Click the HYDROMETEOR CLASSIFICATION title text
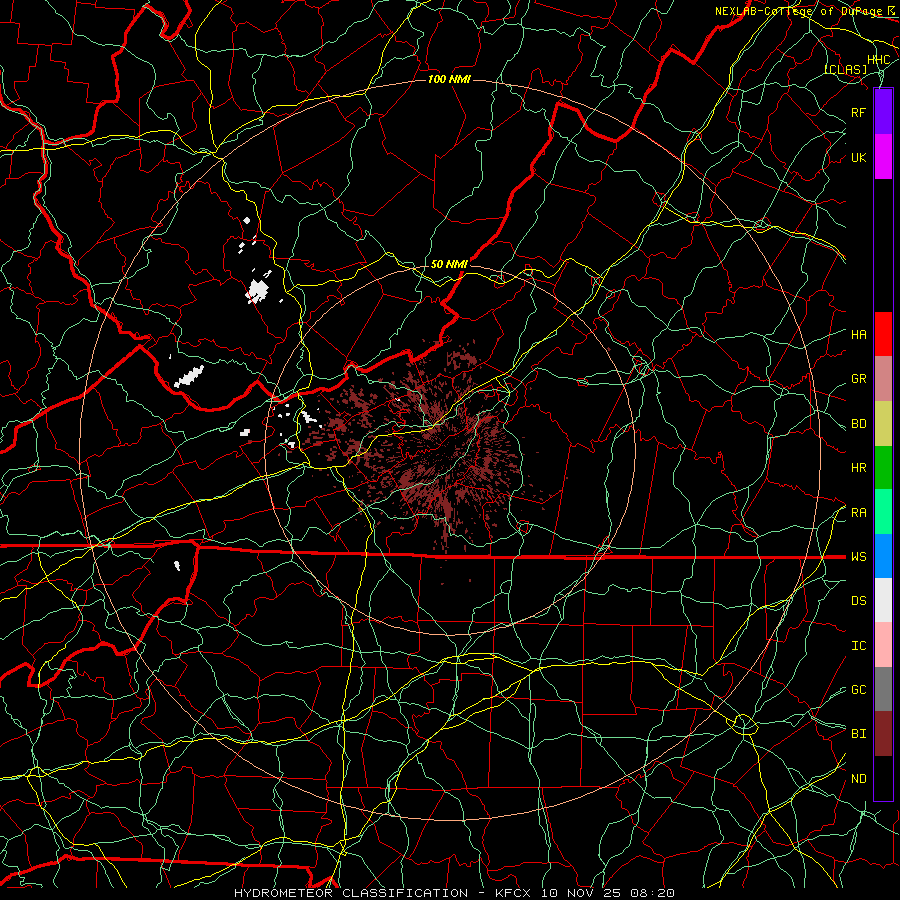The width and height of the screenshot is (900, 900). pos(351,893)
